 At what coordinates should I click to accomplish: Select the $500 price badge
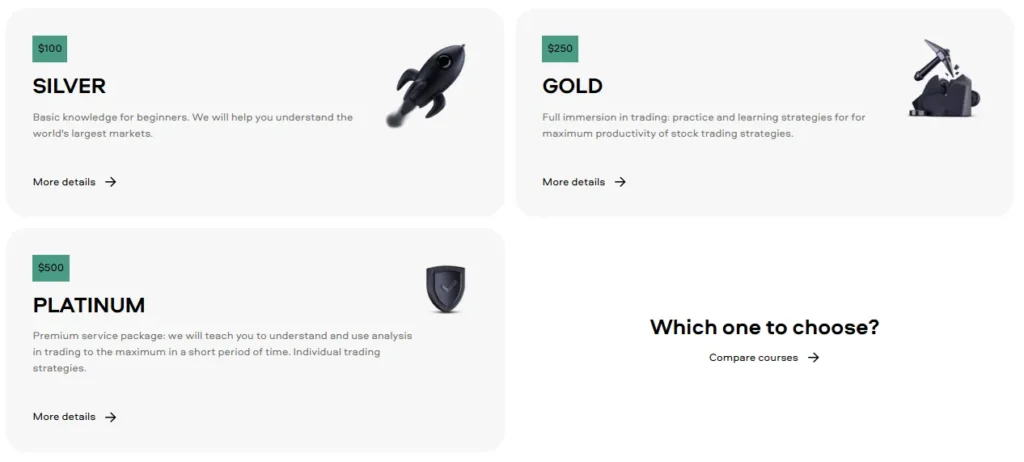(x=51, y=268)
